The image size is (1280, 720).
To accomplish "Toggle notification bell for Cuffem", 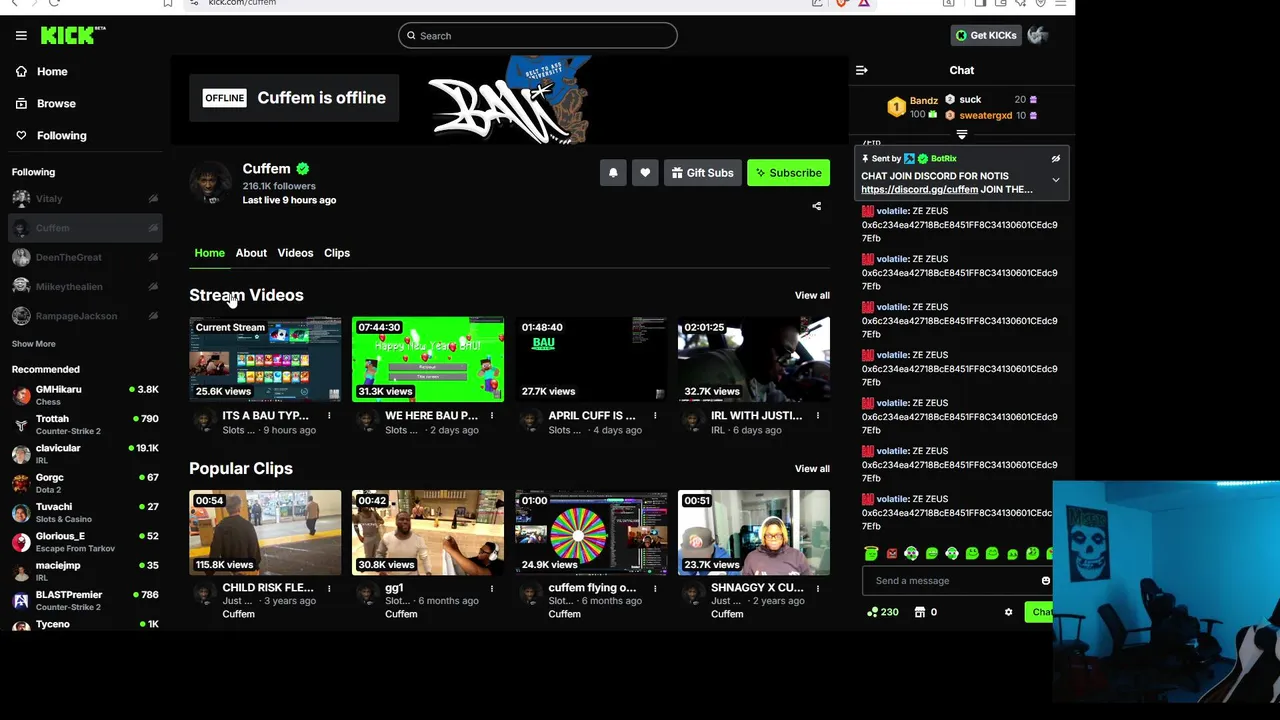I will (613, 173).
